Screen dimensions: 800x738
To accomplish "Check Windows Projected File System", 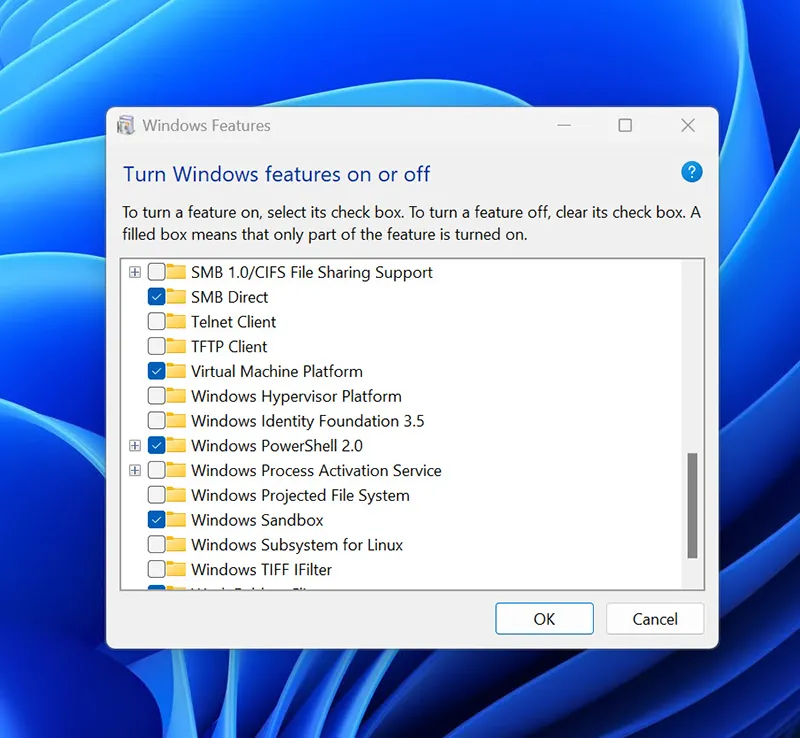I will [x=156, y=495].
